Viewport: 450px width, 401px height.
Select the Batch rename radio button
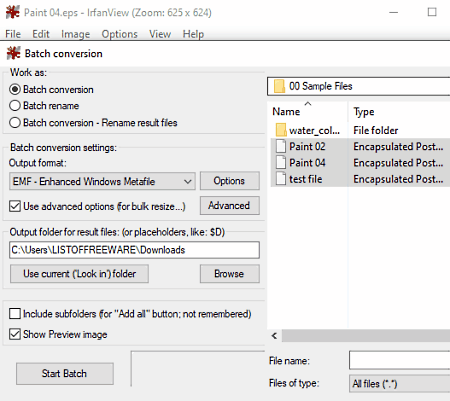click(x=15, y=106)
